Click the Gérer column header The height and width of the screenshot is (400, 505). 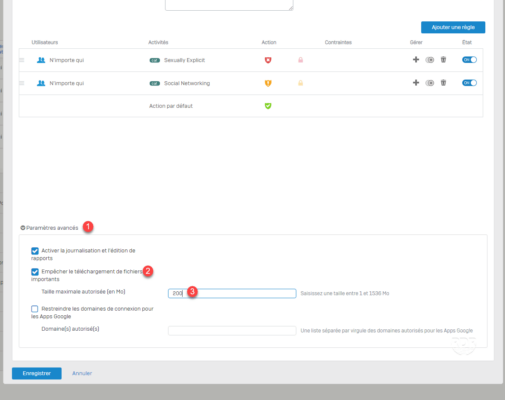pos(416,42)
